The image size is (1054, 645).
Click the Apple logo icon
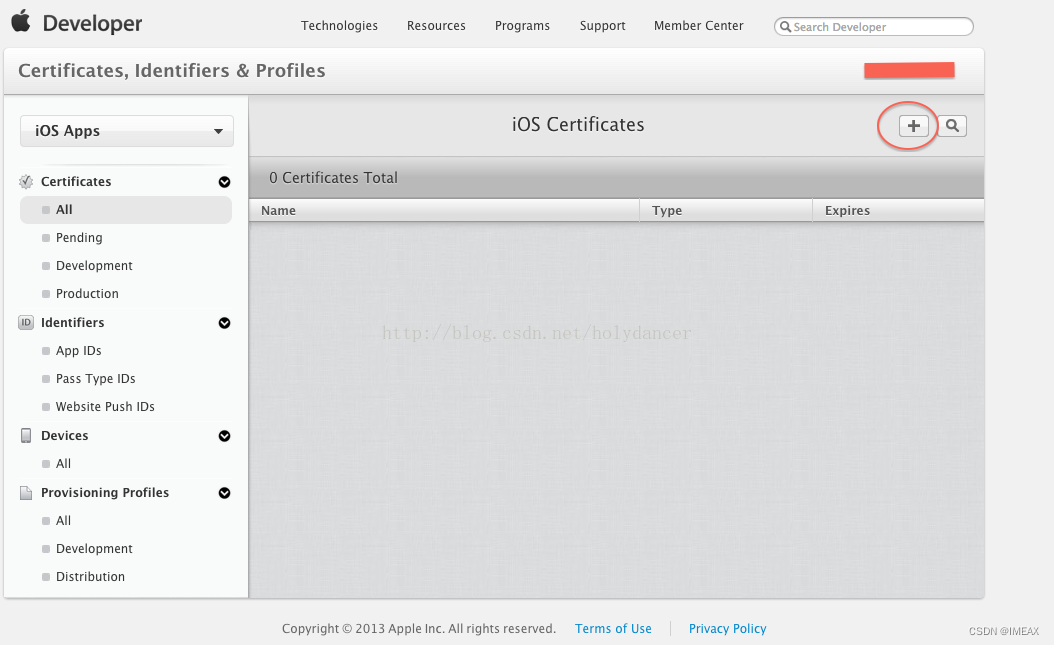click(21, 21)
